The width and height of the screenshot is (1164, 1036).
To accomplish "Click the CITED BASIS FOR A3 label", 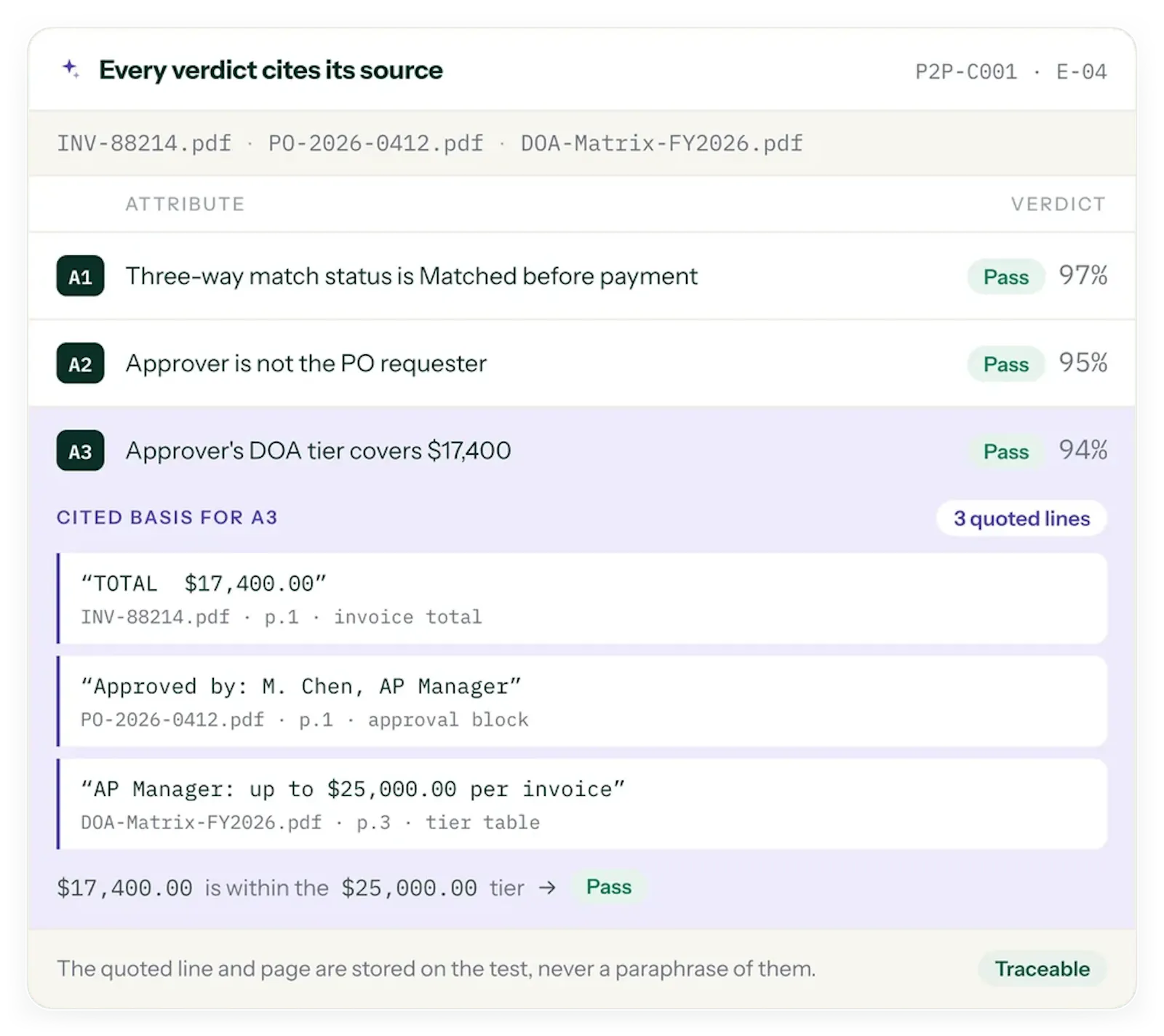I will (x=167, y=517).
